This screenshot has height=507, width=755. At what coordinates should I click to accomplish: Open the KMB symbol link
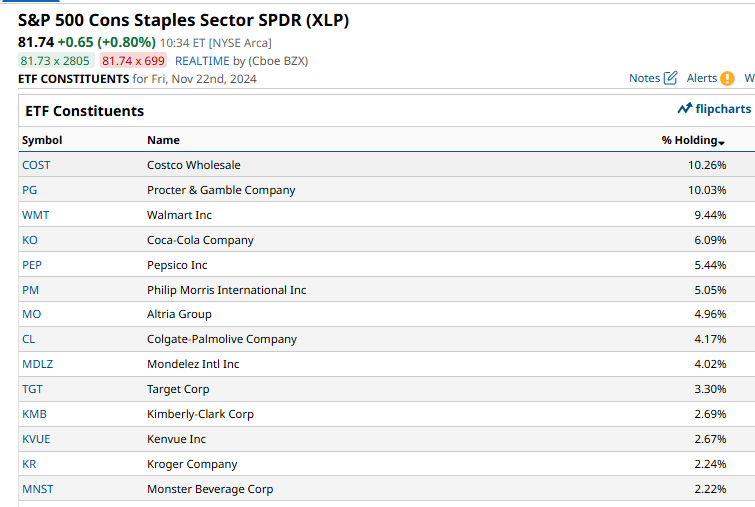pos(34,415)
